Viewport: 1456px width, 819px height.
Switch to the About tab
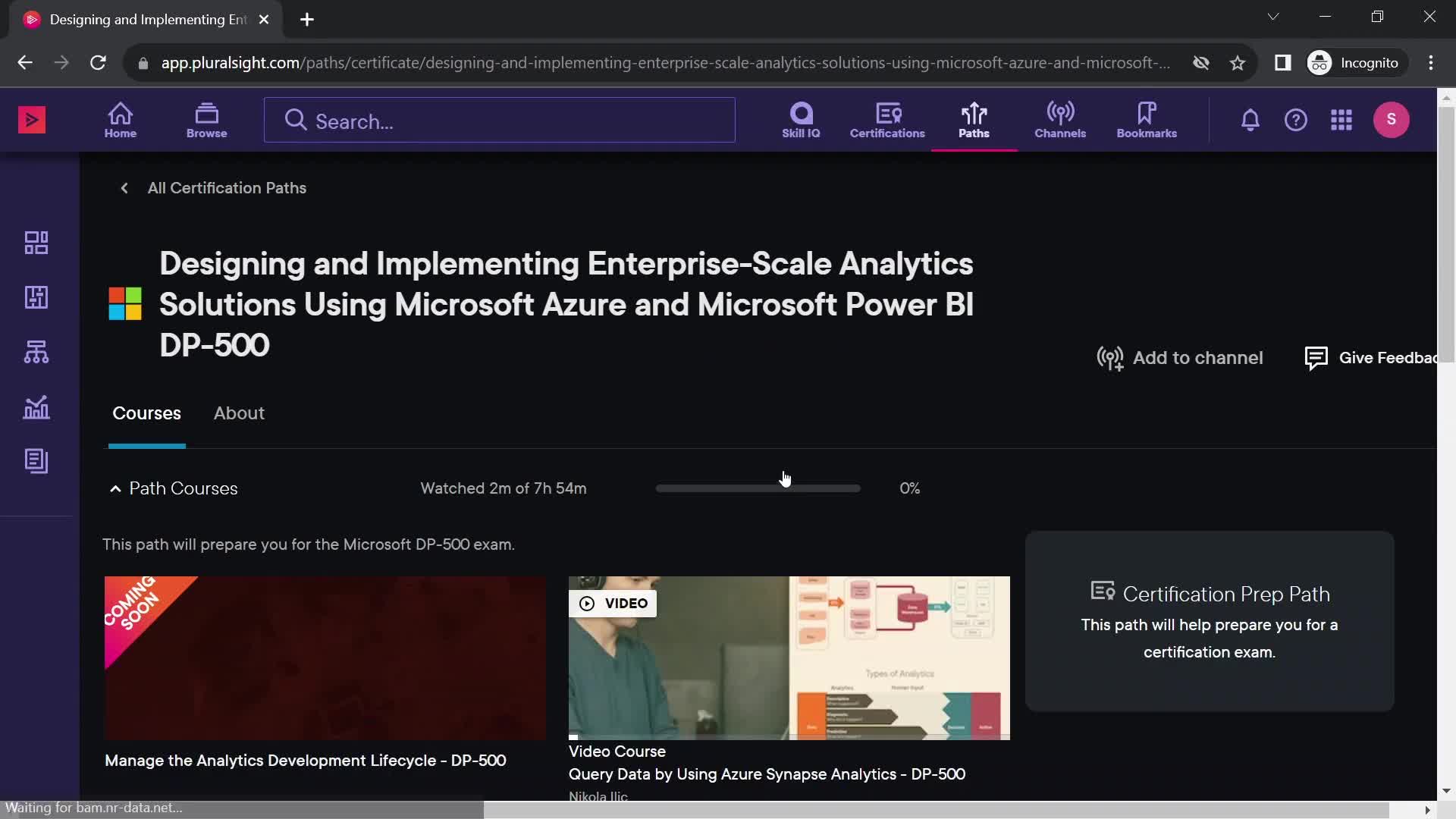pos(239,412)
